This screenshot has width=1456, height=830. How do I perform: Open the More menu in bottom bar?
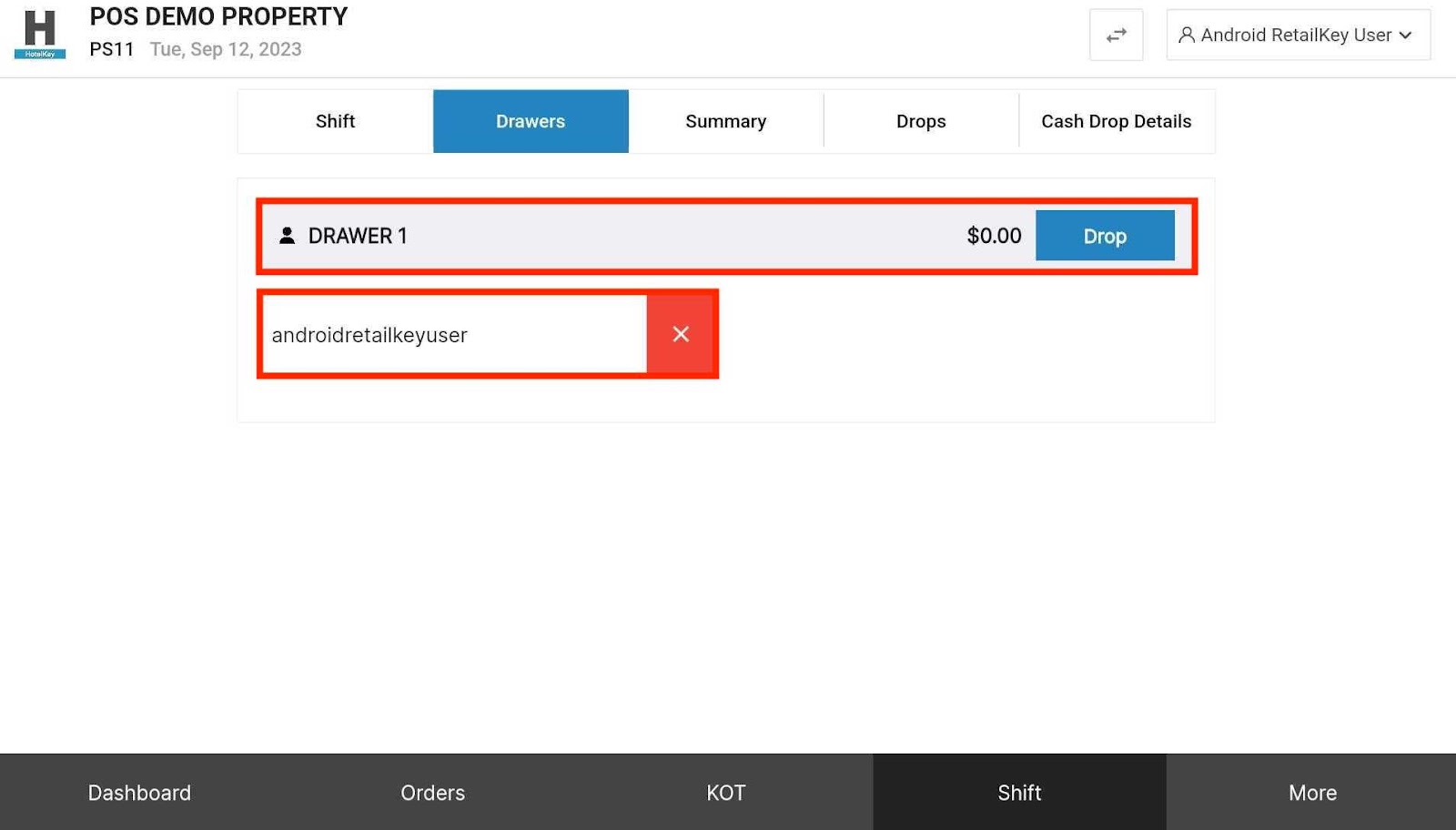click(1312, 793)
